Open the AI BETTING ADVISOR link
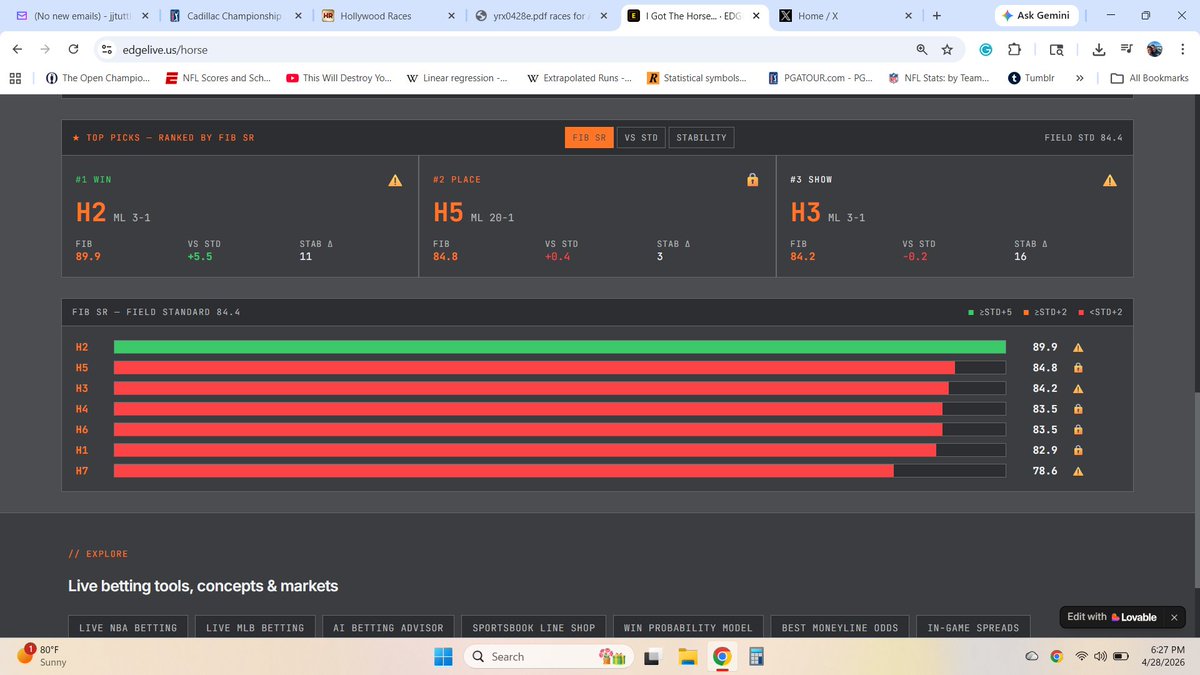The image size is (1200, 675). [388, 627]
